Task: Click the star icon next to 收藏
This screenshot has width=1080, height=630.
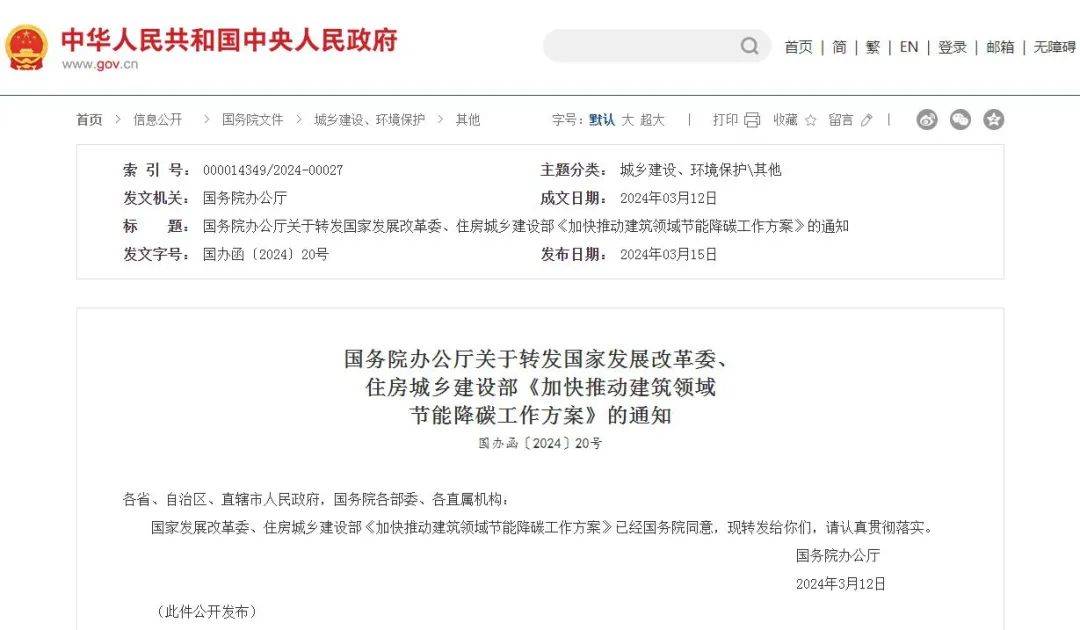Action: coord(811,120)
